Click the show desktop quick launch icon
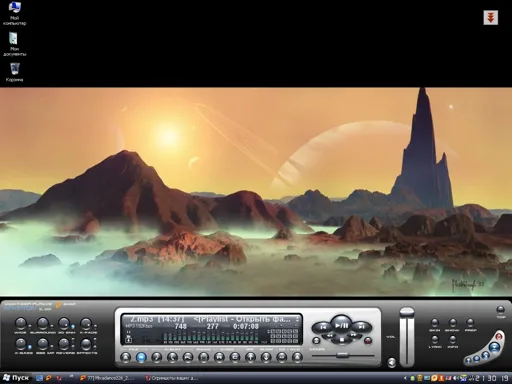512x384 pixels. [39, 378]
